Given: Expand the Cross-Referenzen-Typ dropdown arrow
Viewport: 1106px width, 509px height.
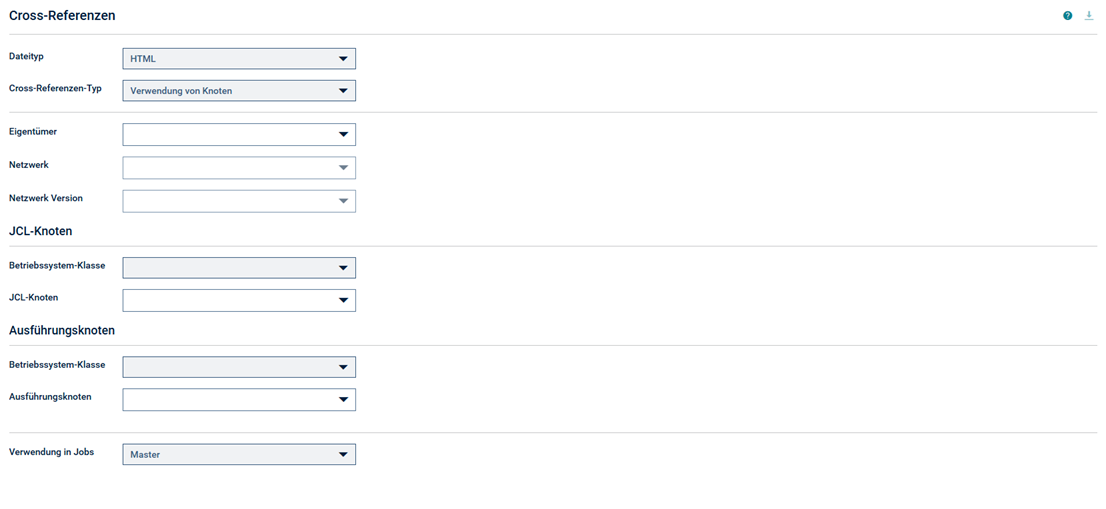Looking at the screenshot, I should click(x=343, y=90).
